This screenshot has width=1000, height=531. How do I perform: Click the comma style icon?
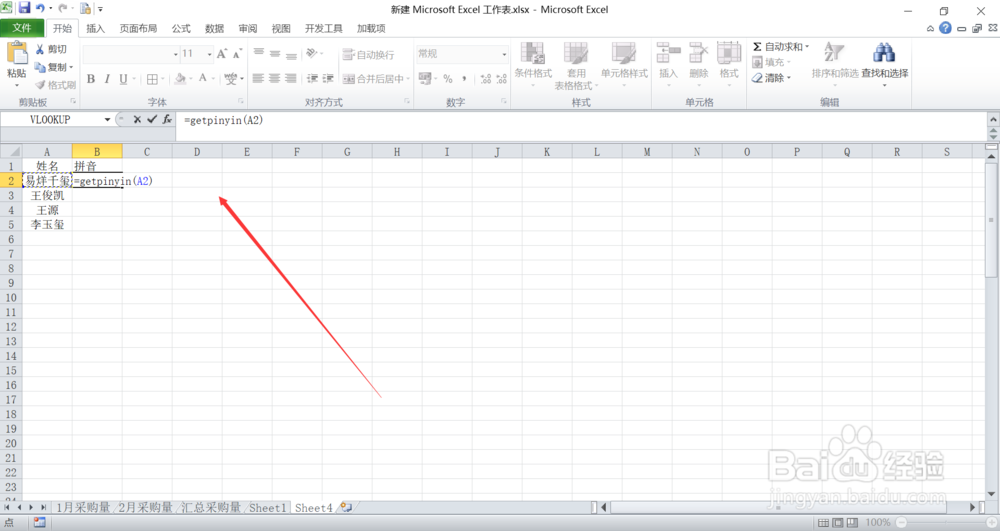[x=464, y=78]
